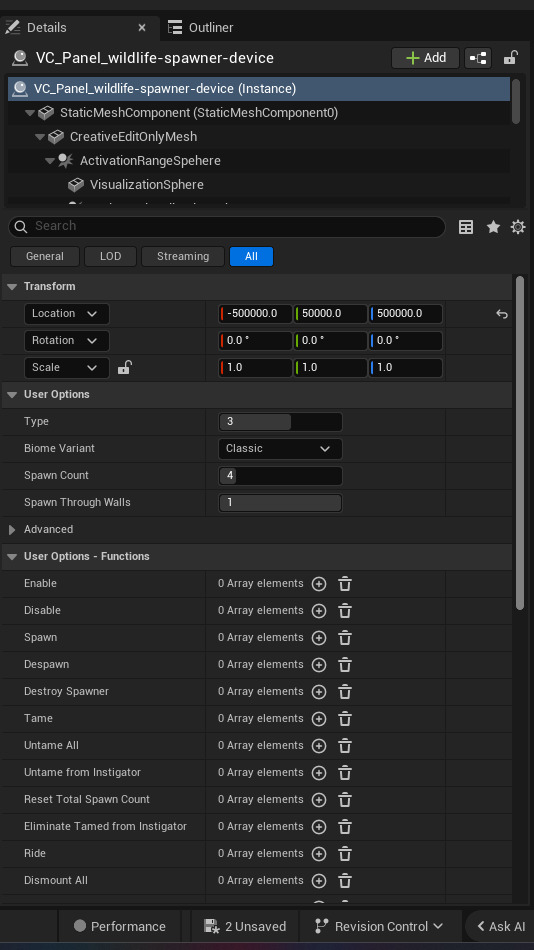Expand the Advanced section

[x=12, y=530]
